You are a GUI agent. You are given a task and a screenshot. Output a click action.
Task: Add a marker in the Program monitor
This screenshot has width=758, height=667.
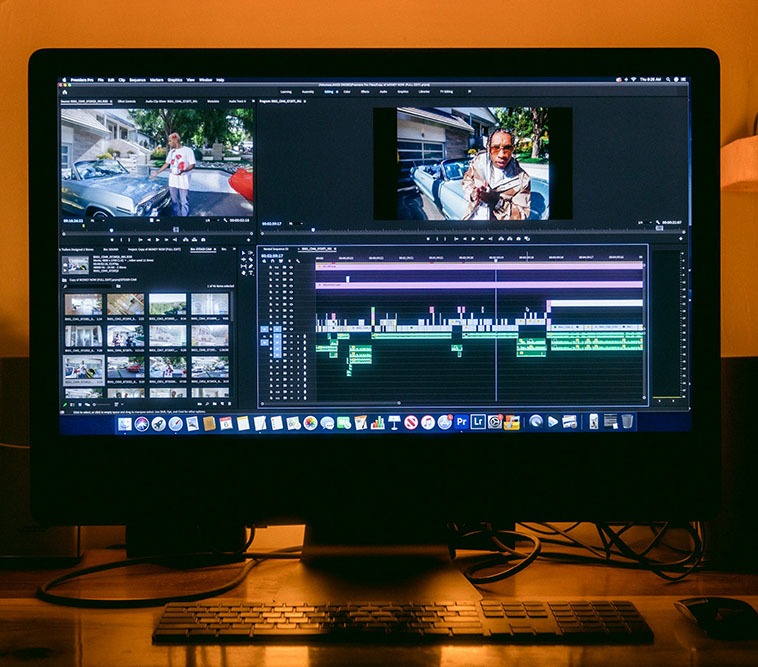pos(428,239)
